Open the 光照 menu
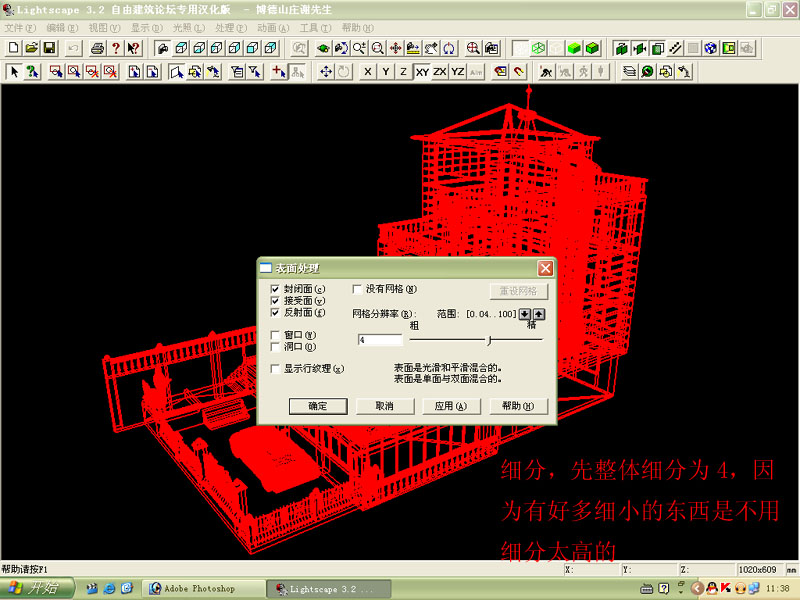800x600 pixels. coord(189,28)
